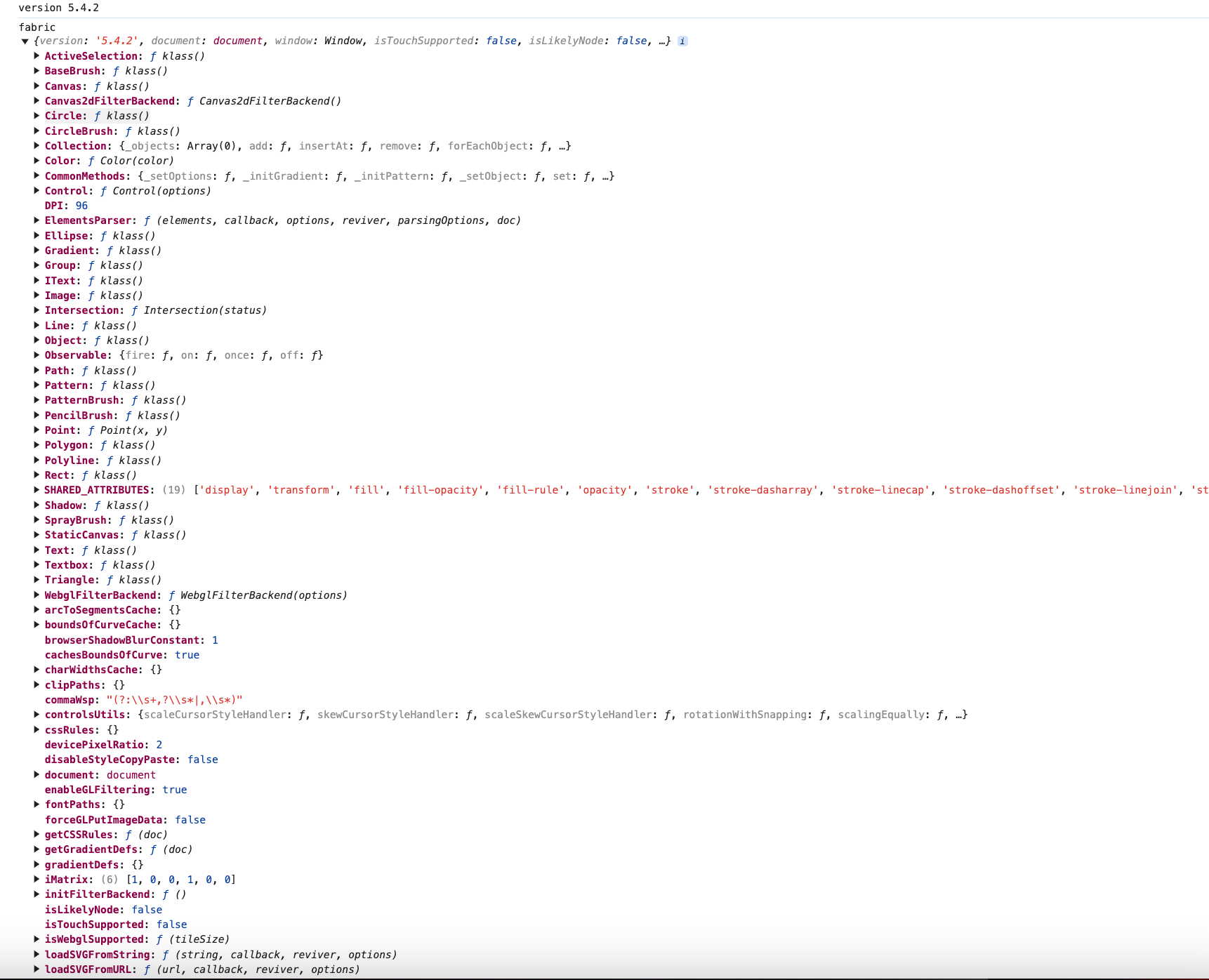Image resolution: width=1209 pixels, height=980 pixels.
Task: Expand the Collection object
Action: tap(37, 145)
